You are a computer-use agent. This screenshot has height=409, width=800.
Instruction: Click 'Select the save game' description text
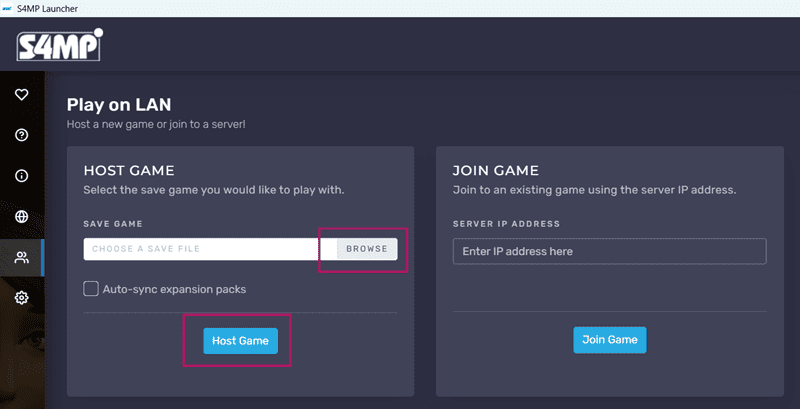point(214,191)
